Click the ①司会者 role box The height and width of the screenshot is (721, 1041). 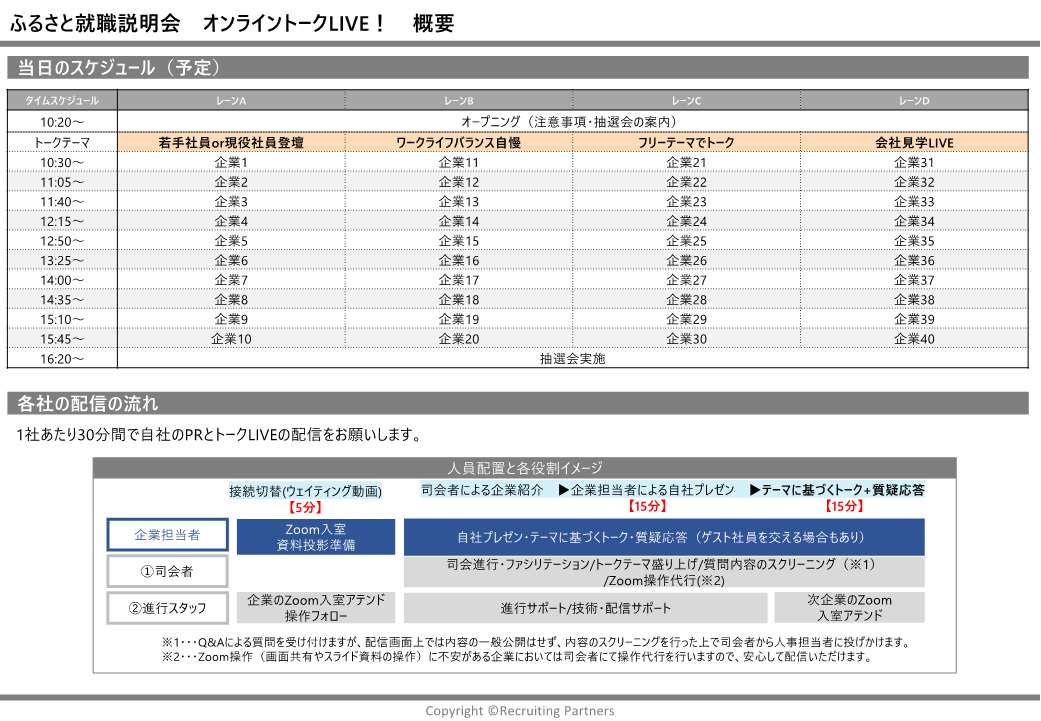[167, 571]
